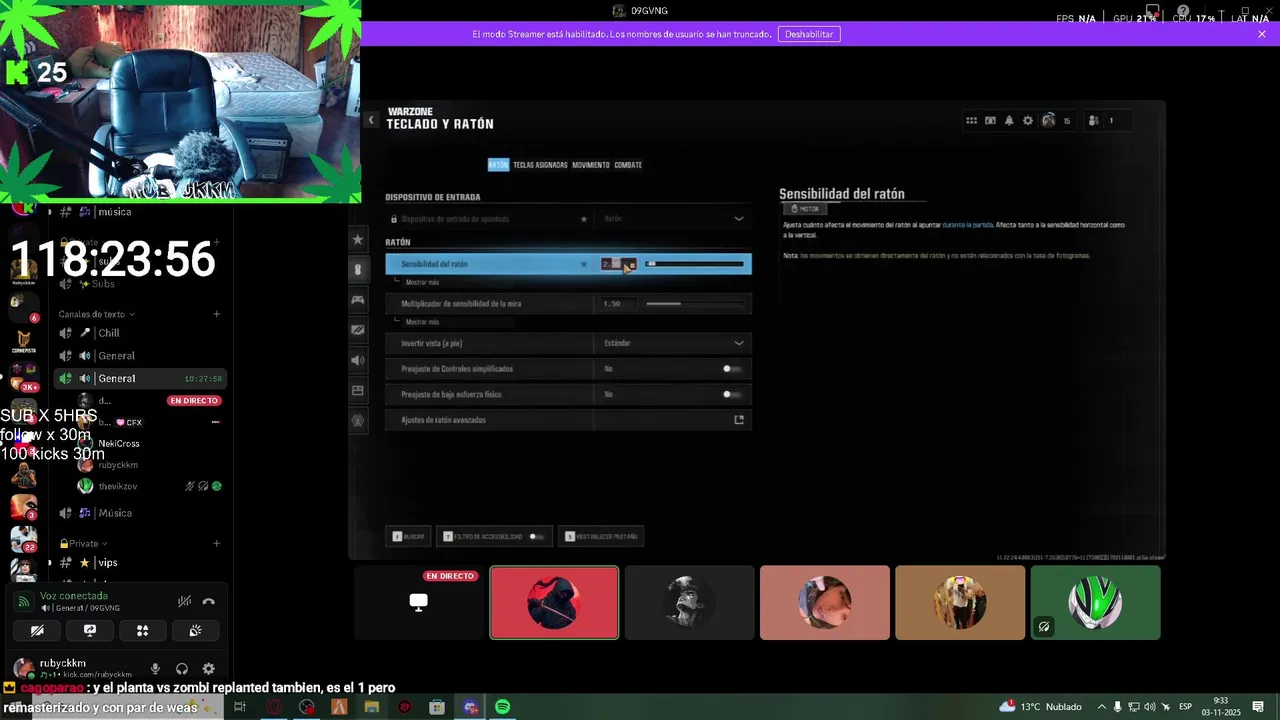The width and height of the screenshot is (1280, 720).
Task: Expand Mostrar más under Sensibilidad del ratón
Action: [422, 282]
